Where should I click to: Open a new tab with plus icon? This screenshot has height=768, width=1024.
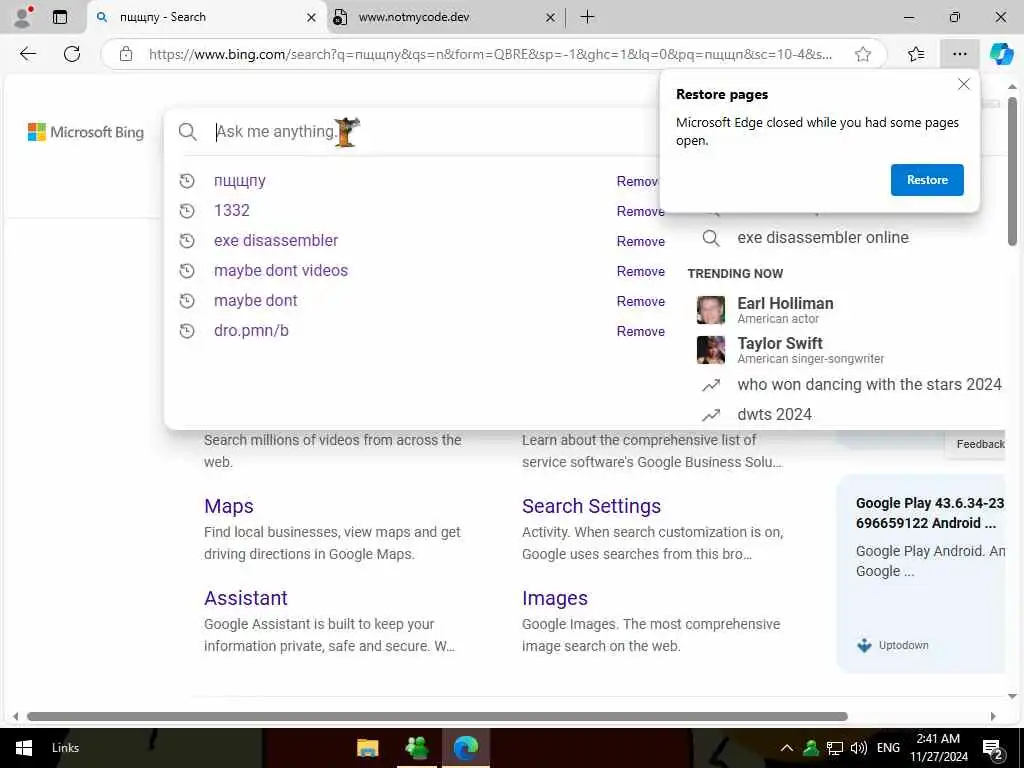click(587, 17)
